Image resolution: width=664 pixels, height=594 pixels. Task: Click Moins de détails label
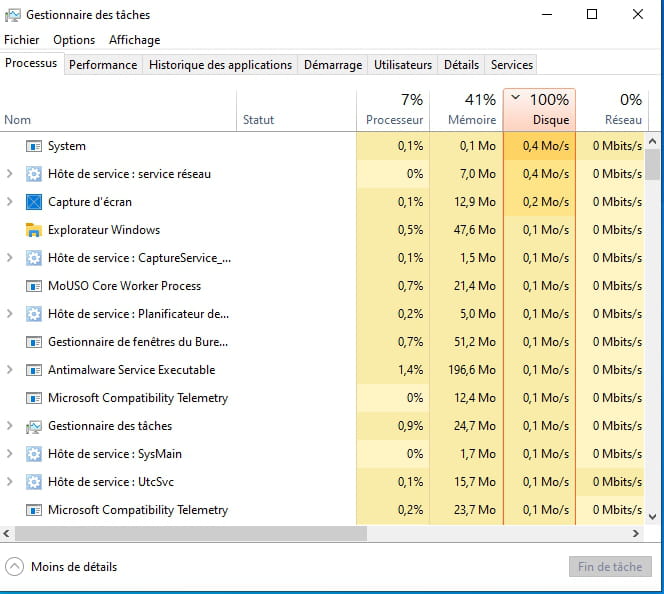point(74,566)
